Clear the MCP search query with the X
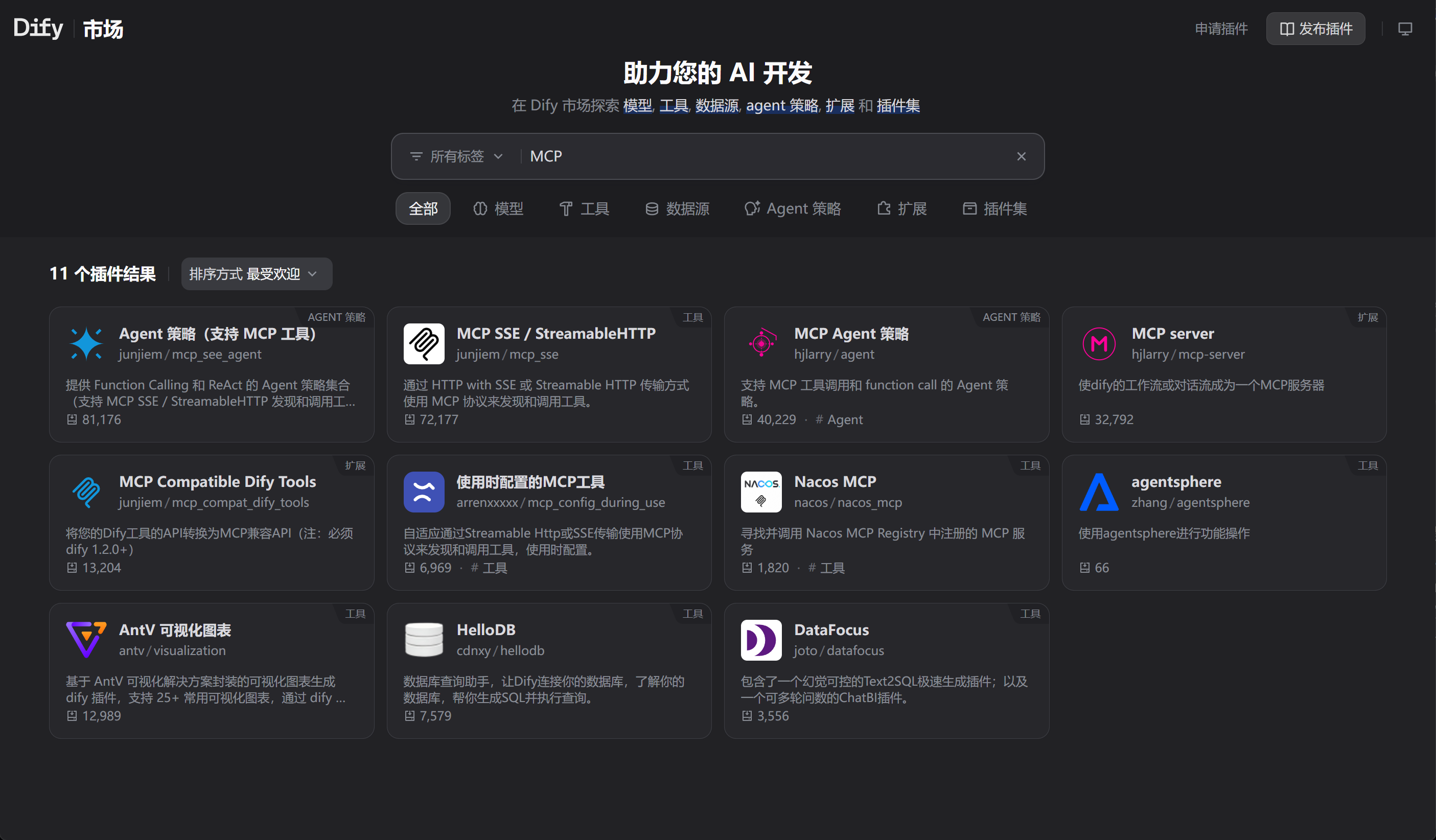 (x=1021, y=156)
